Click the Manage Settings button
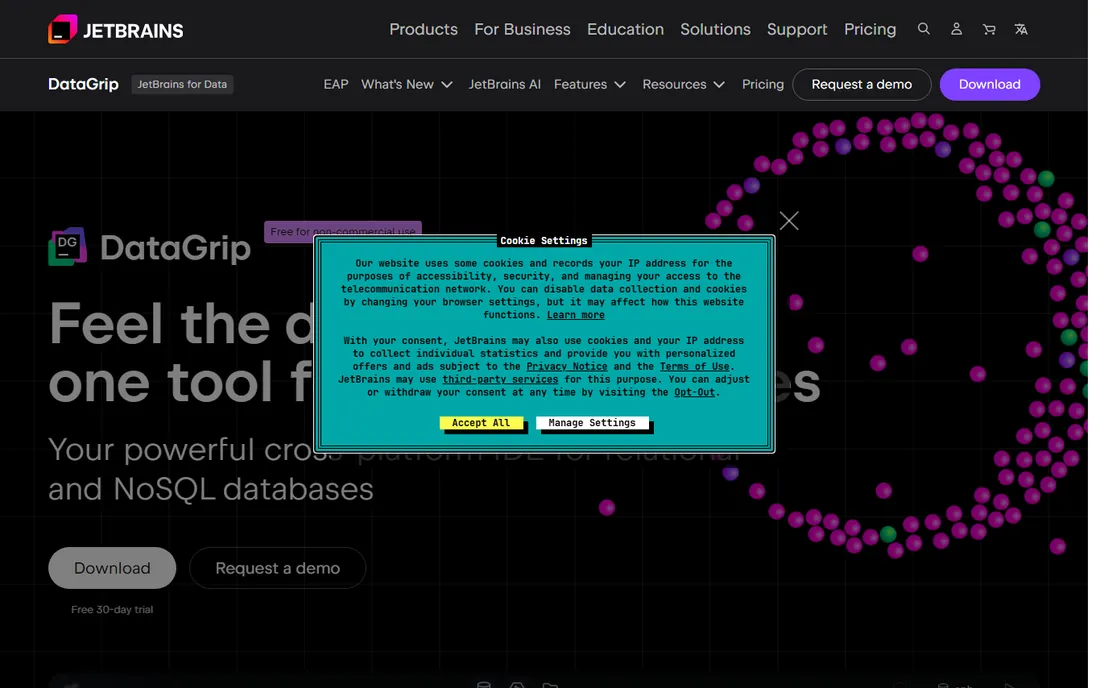This screenshot has height=688, width=1100. pos(592,423)
